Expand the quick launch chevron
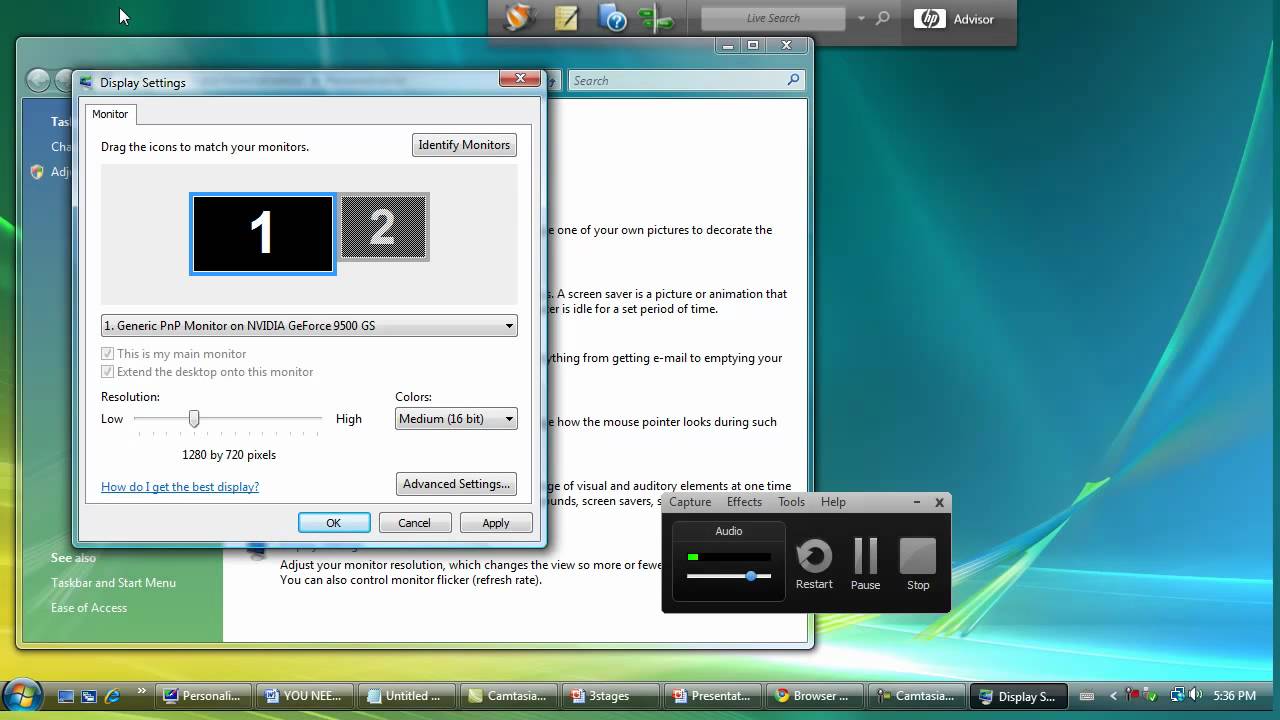 141,691
